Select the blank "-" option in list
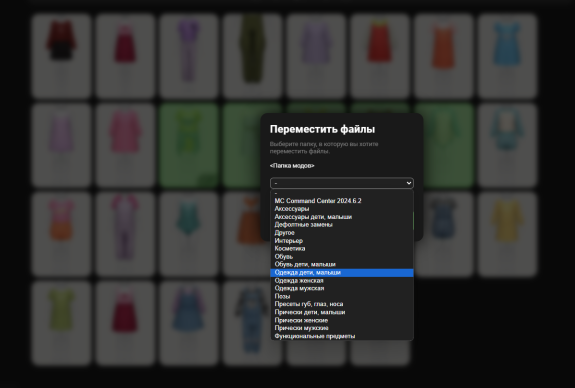This screenshot has height=388, width=575. (x=342, y=193)
